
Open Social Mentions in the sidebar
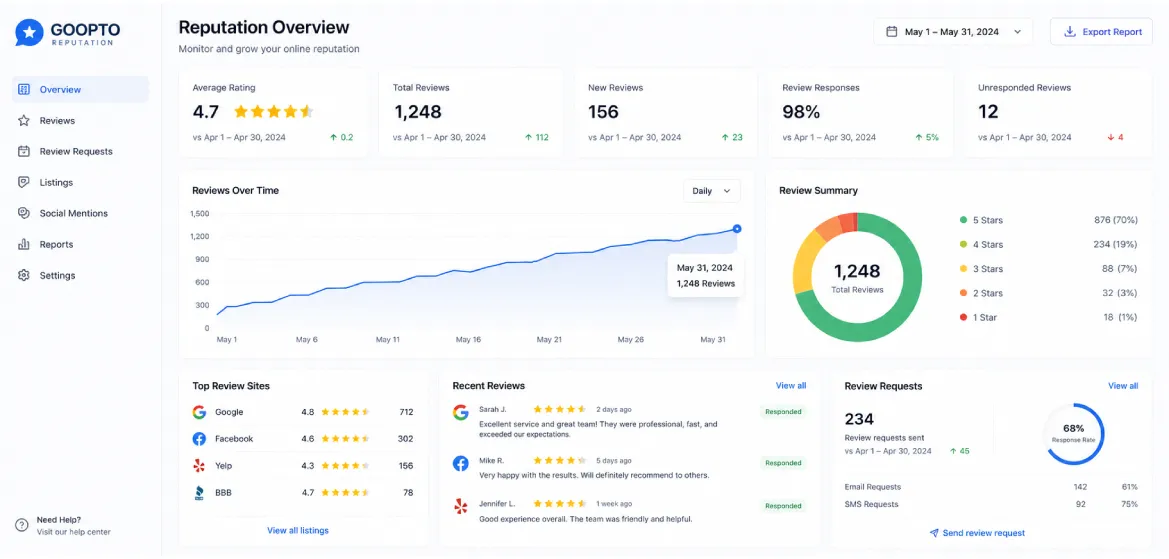click(x=81, y=213)
